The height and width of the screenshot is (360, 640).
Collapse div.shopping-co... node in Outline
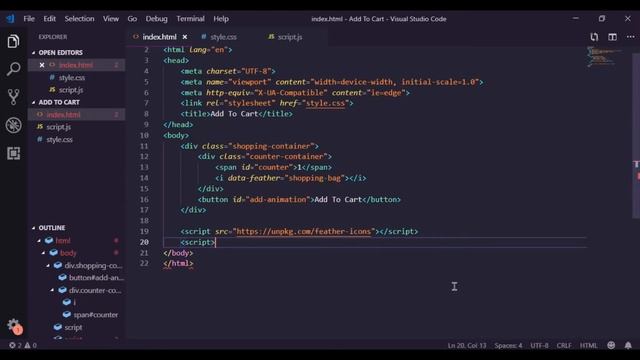[48, 265]
